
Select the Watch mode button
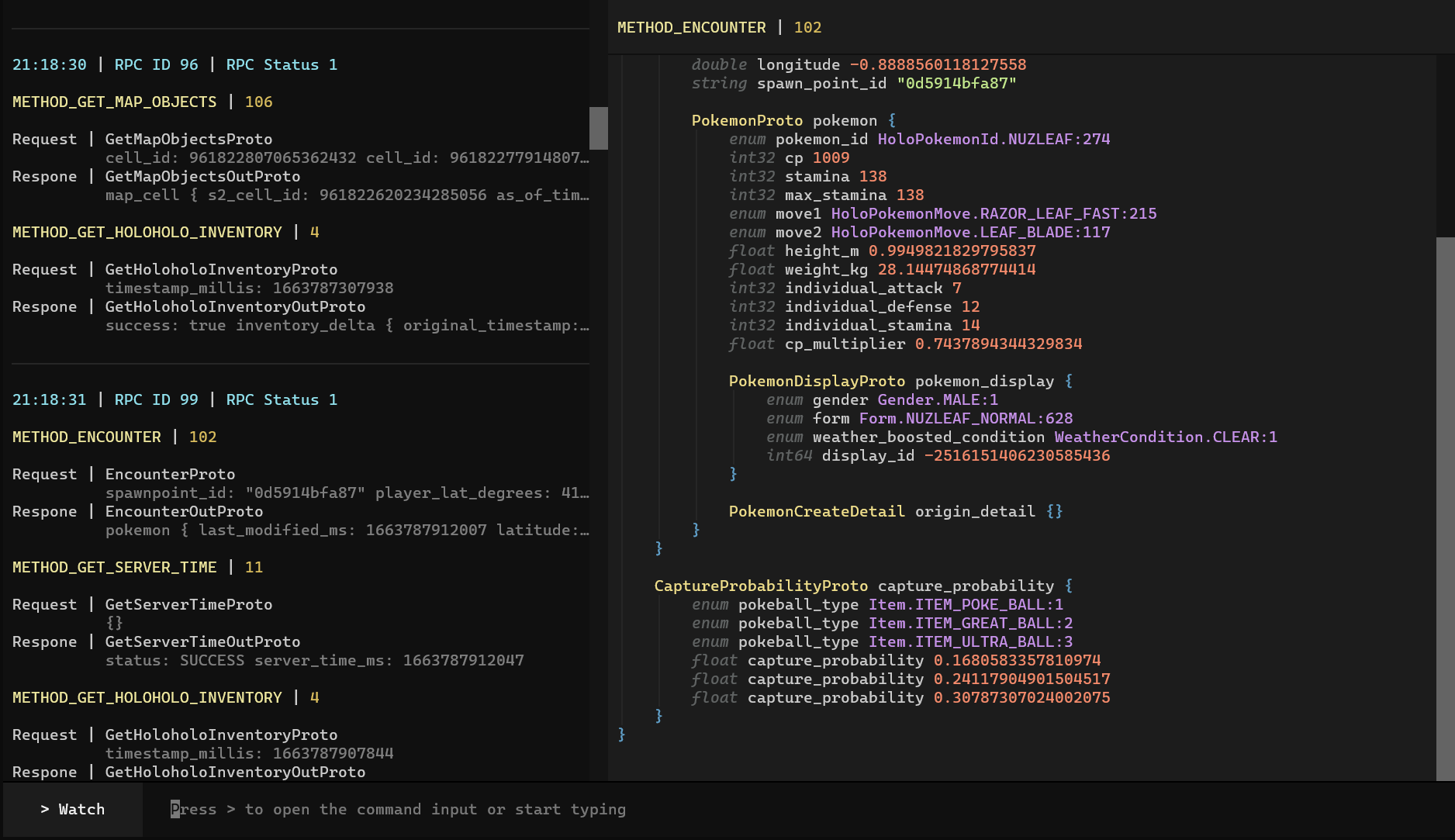click(72, 810)
